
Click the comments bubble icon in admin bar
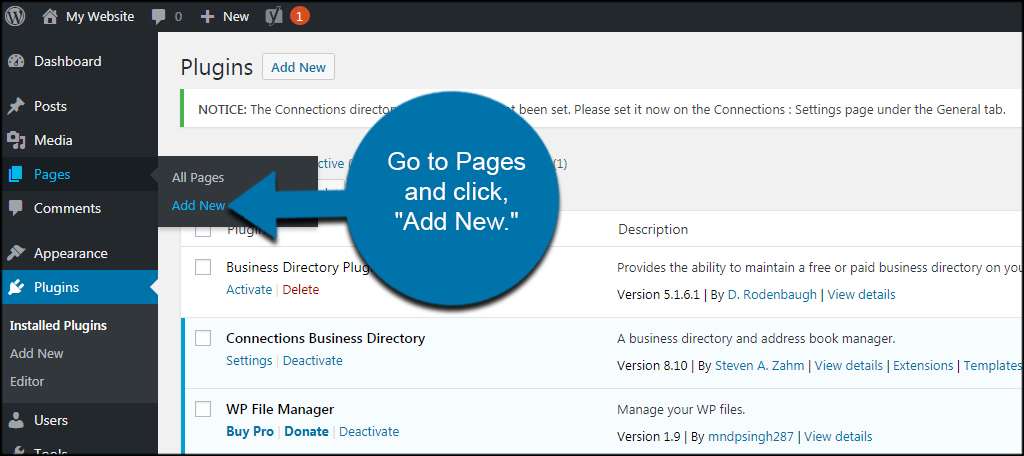point(159,16)
